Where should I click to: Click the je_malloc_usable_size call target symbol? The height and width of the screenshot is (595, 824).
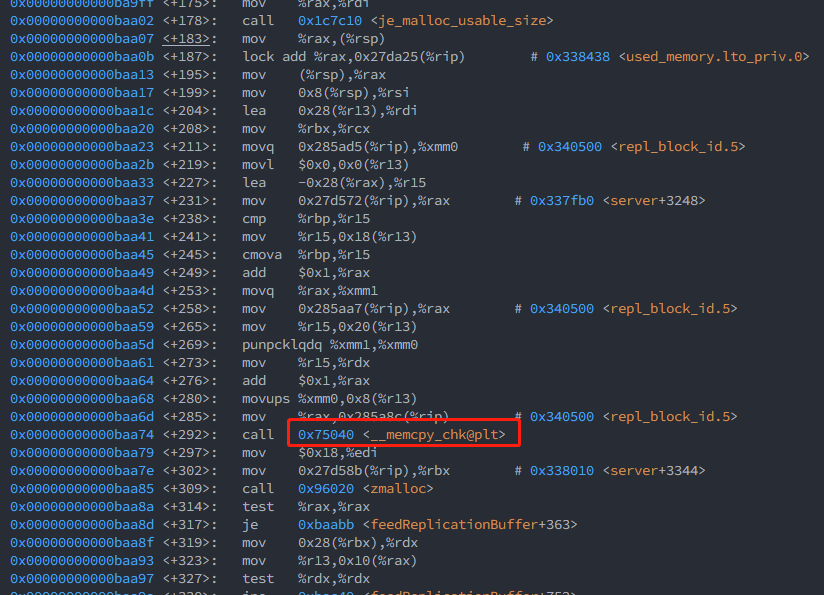pyautogui.click(x=468, y=19)
